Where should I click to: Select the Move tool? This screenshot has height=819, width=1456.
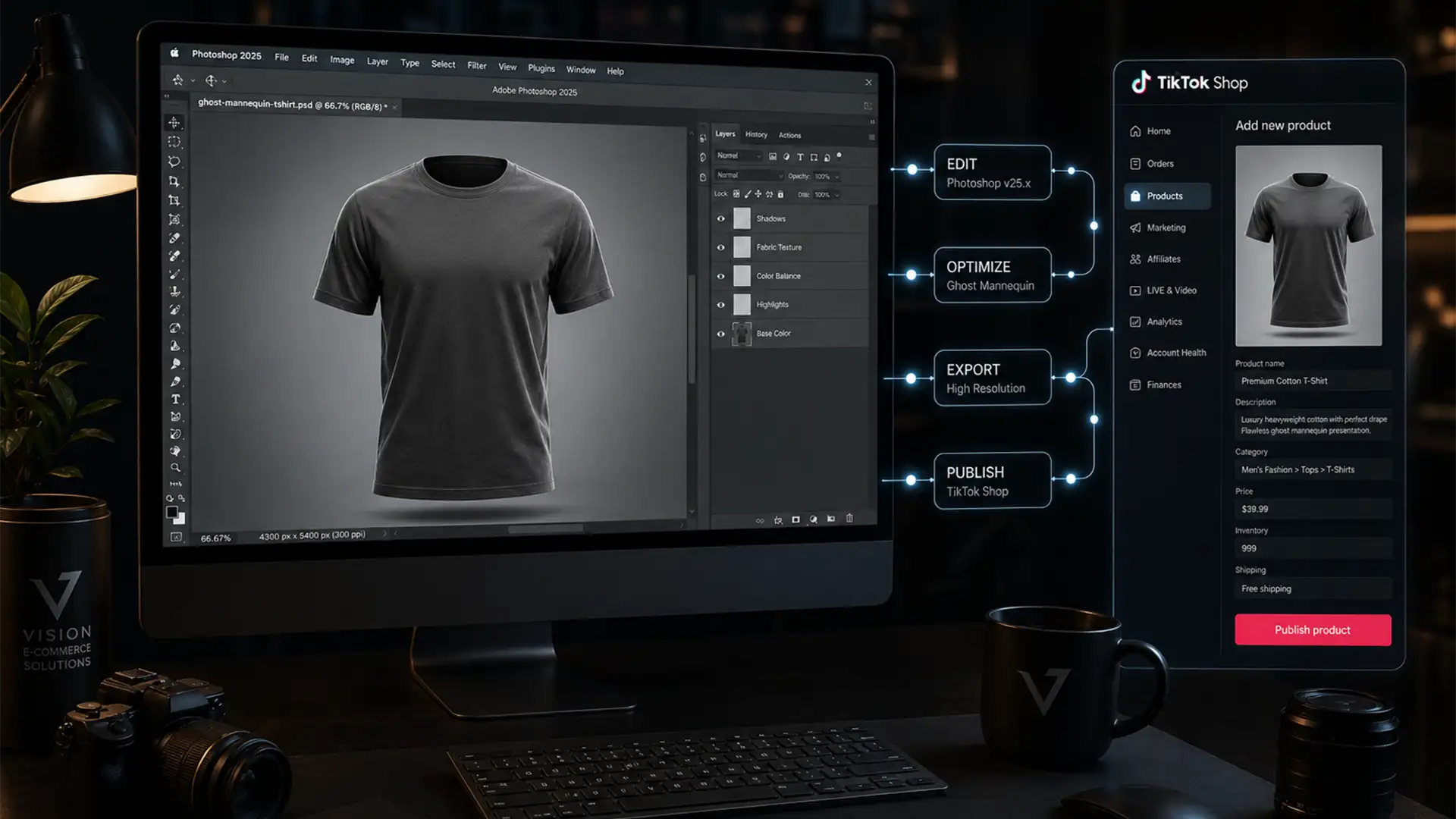pyautogui.click(x=174, y=121)
